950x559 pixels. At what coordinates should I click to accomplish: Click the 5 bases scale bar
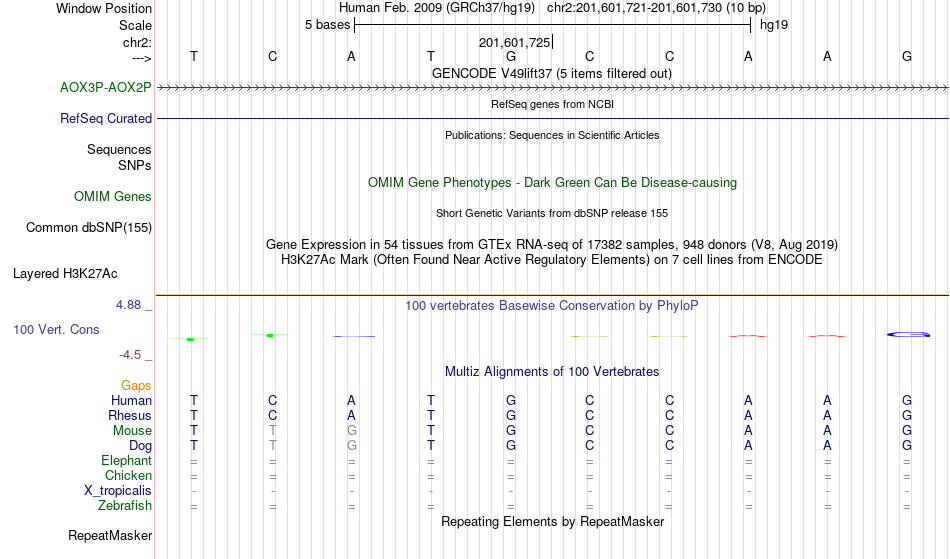click(x=553, y=25)
